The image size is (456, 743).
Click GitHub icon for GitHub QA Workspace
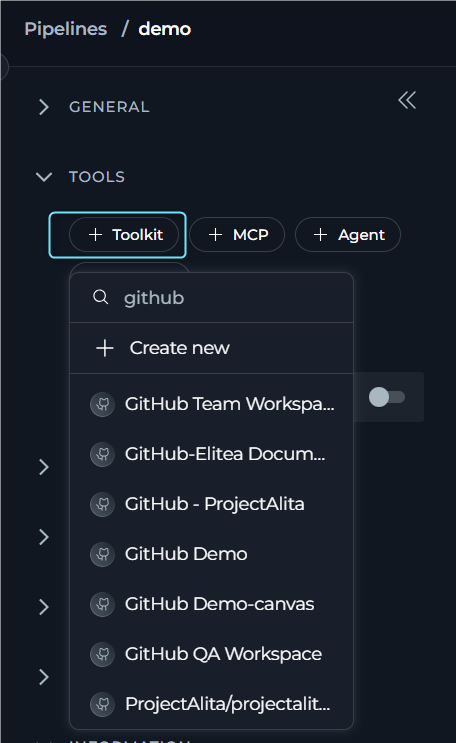102,654
